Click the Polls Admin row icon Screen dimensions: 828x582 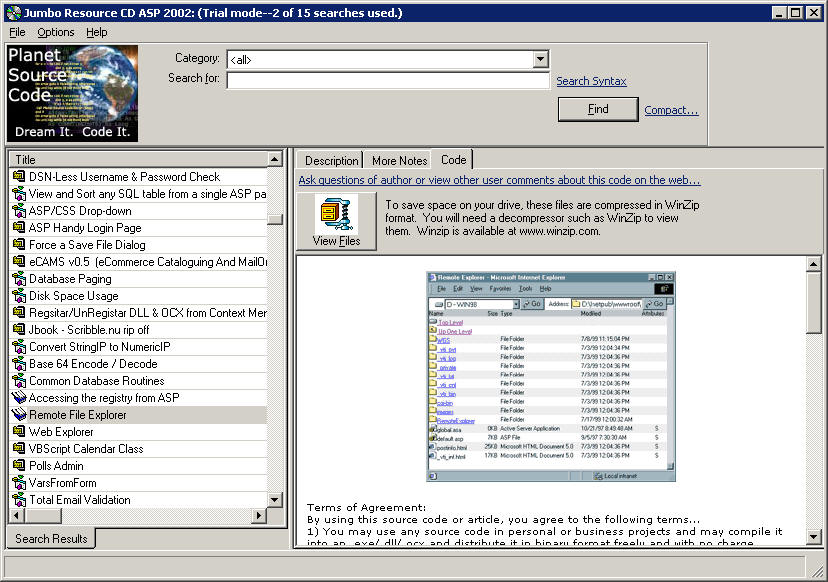coord(19,465)
